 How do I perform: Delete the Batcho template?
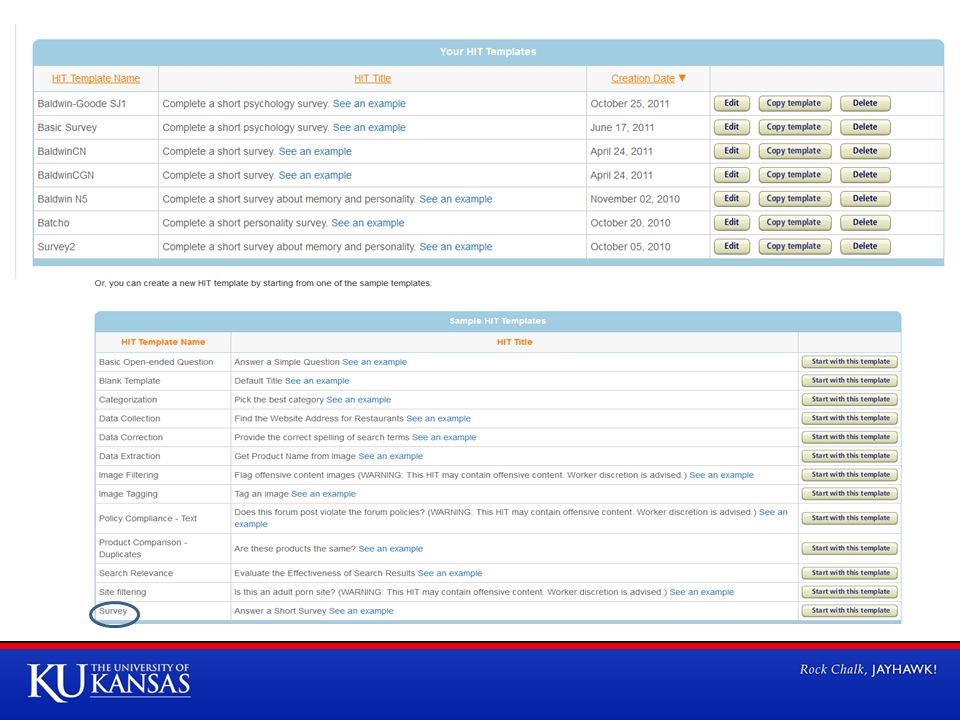pyautogui.click(x=864, y=223)
